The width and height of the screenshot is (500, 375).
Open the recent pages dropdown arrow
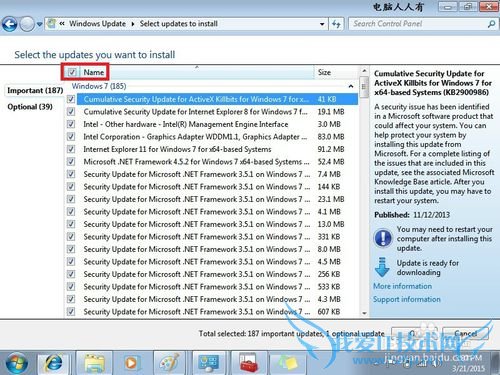40,25
